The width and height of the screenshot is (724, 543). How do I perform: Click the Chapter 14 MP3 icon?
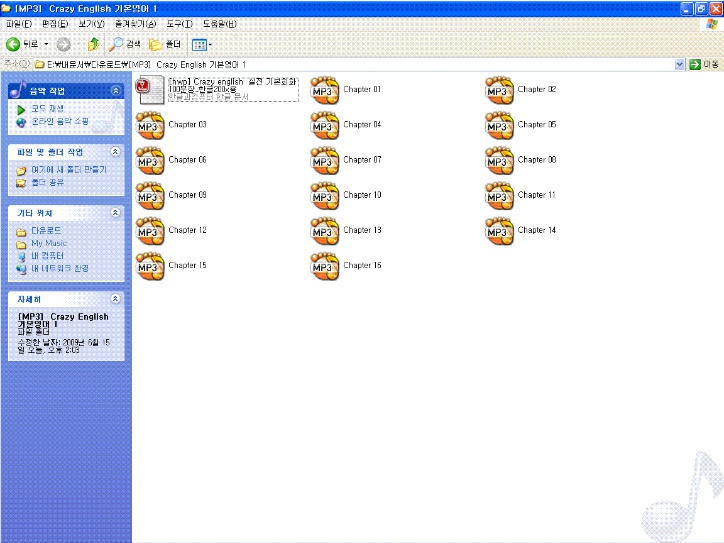pos(499,230)
